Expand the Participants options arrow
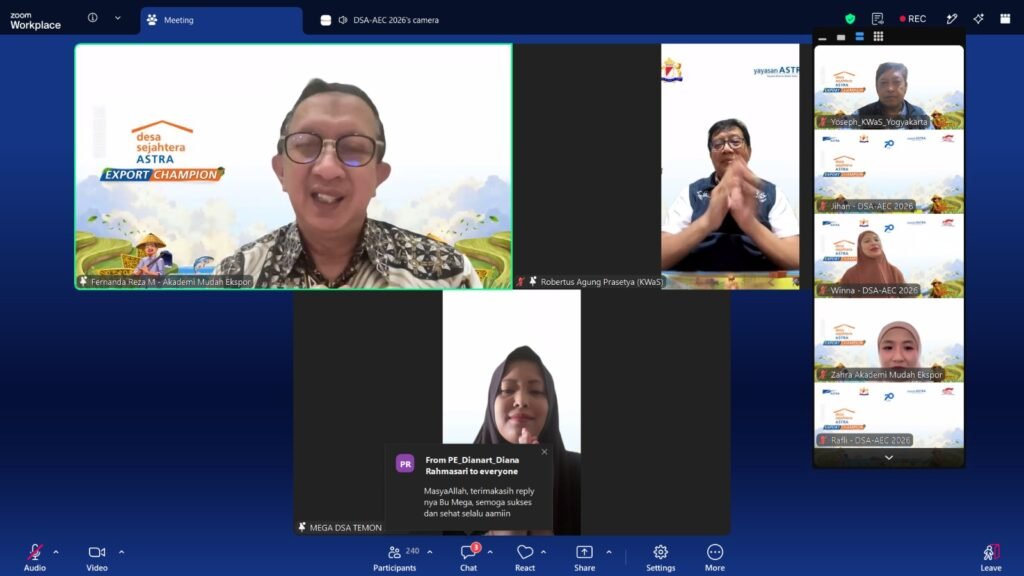This screenshot has width=1024, height=576. point(430,552)
